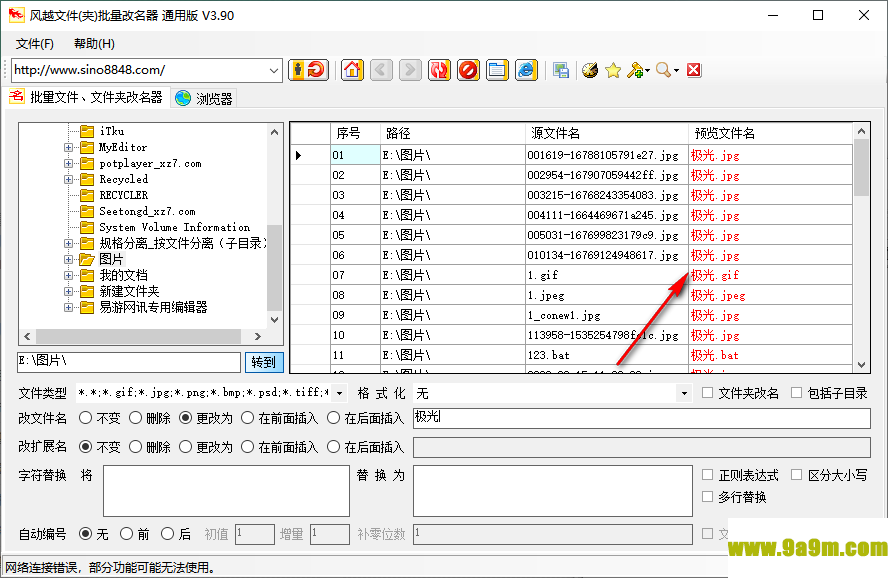
Task: Enable the 文件夹改名 checkbox
Action: tap(707, 392)
